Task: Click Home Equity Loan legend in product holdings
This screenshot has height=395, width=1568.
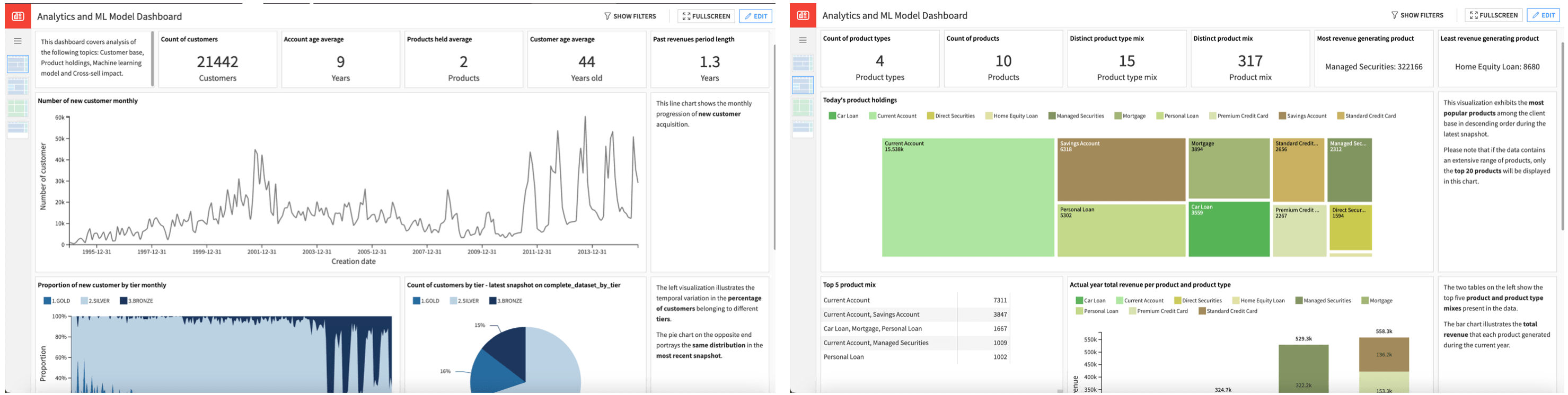Action: 1011,116
